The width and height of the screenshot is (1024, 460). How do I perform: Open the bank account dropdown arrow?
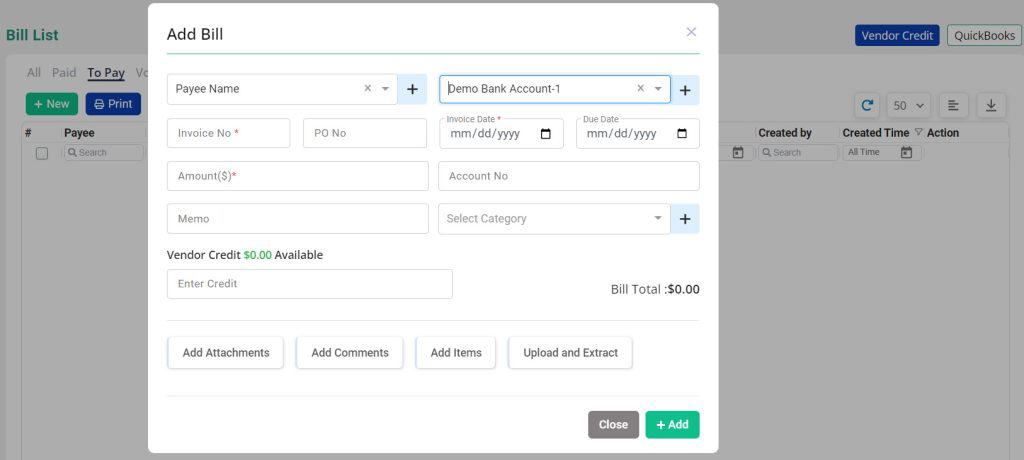pos(658,89)
